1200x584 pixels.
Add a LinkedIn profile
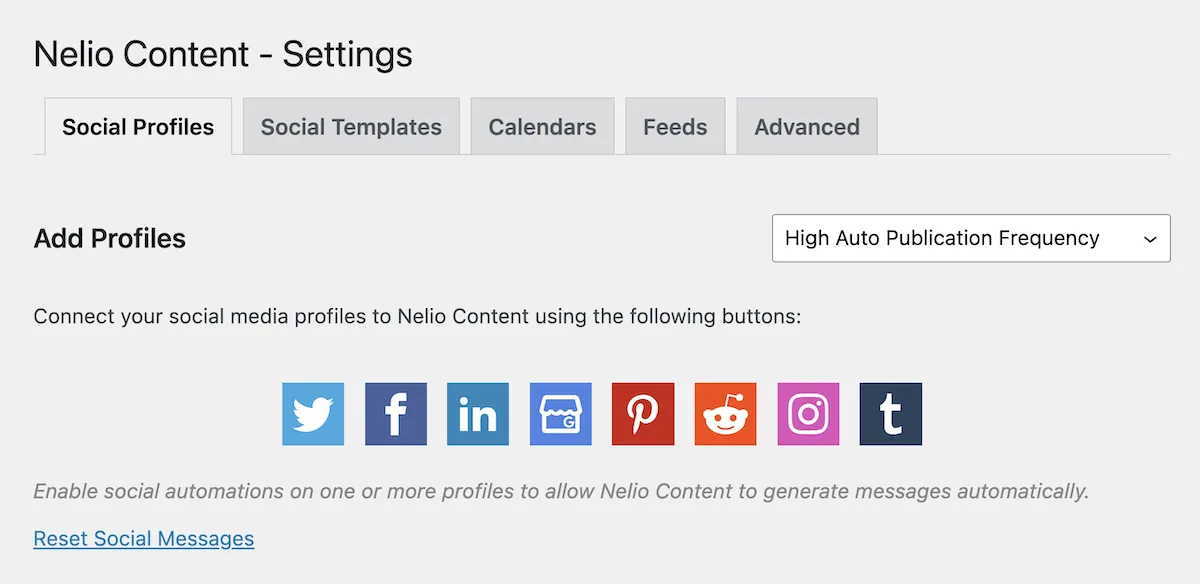[478, 414]
